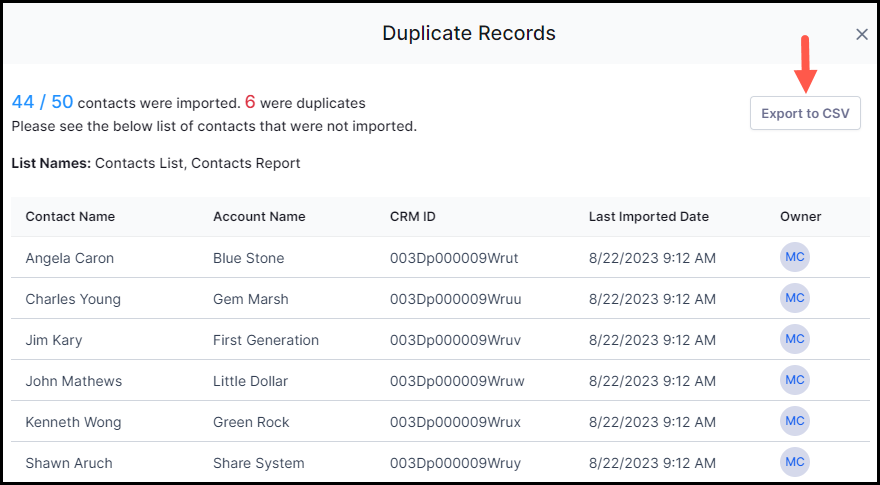Screen dimensions: 880x485
Task: Select the Gem Marsh account name
Action: (x=251, y=299)
